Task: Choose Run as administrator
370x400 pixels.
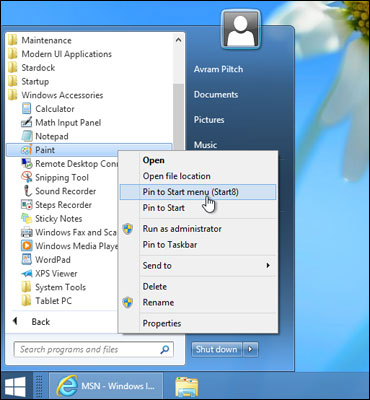Action: tap(198, 229)
